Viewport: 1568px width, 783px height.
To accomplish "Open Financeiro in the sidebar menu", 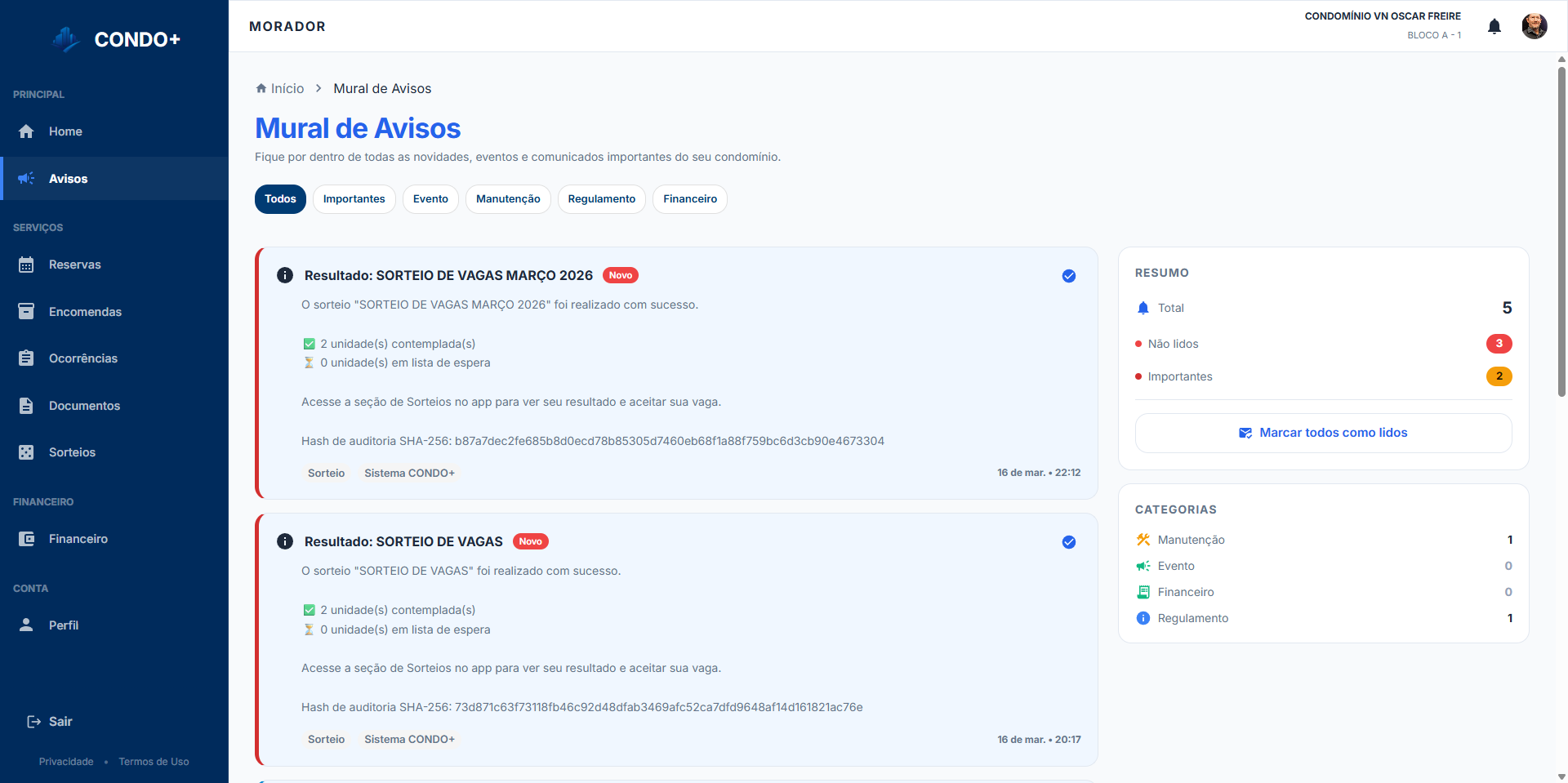I will [78, 539].
